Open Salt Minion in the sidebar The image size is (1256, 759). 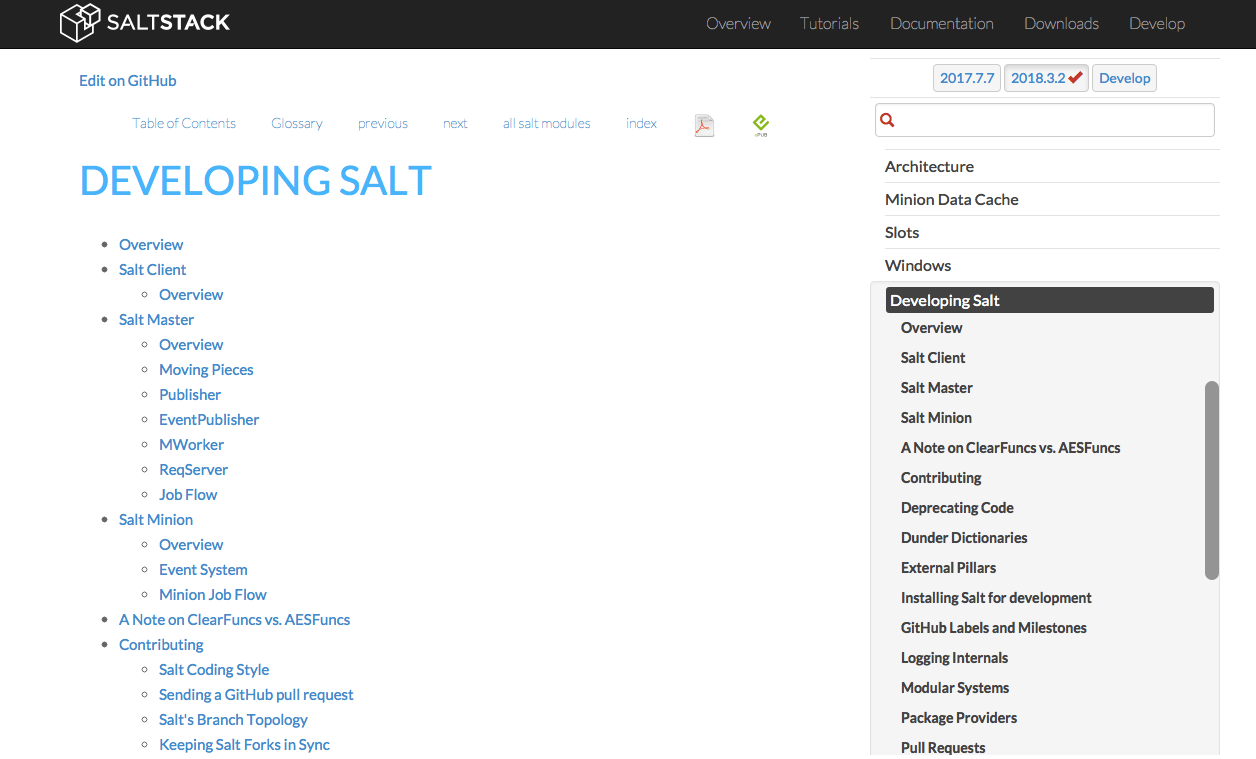[936, 418]
